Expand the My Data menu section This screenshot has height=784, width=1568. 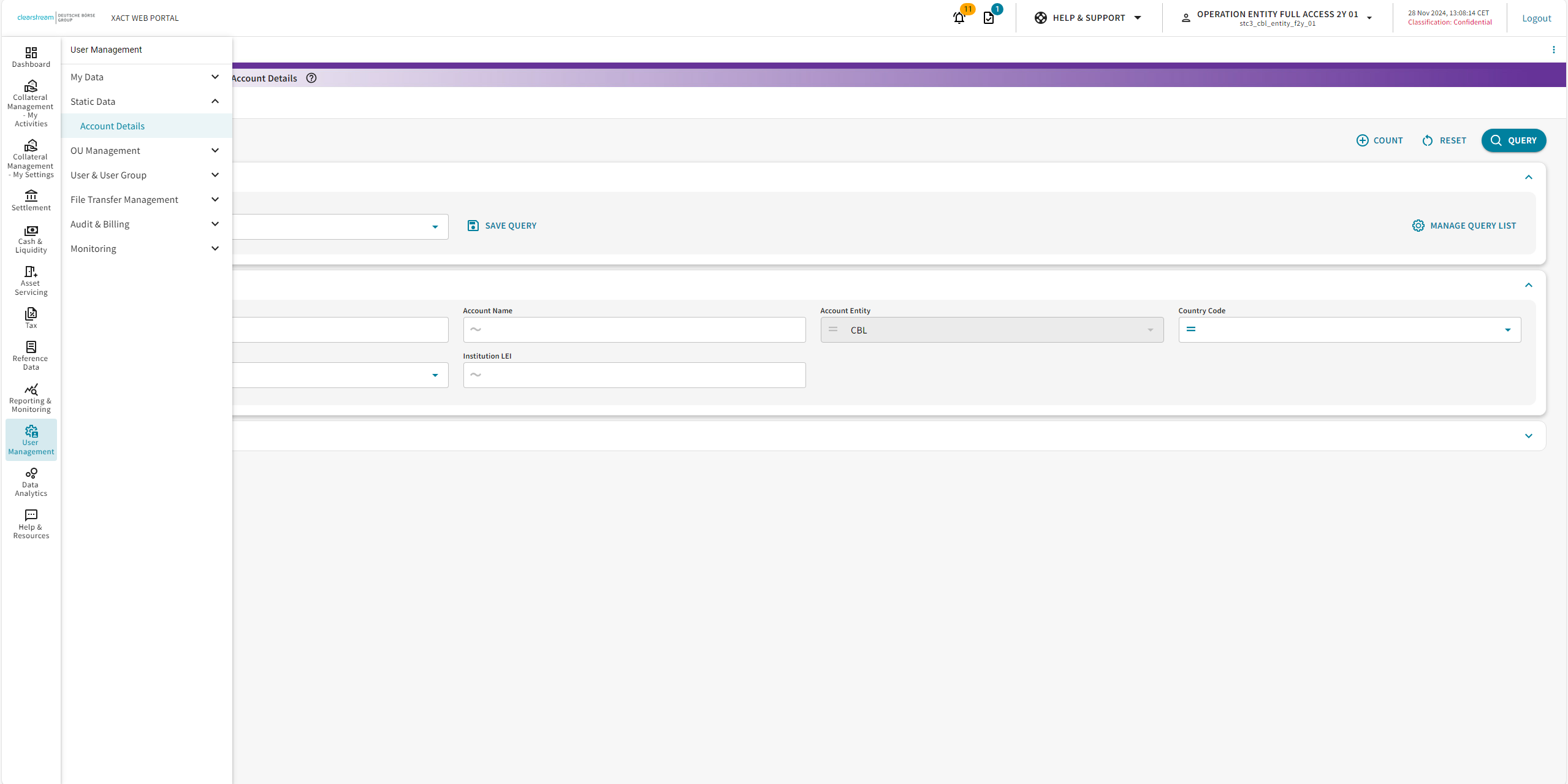coord(146,77)
